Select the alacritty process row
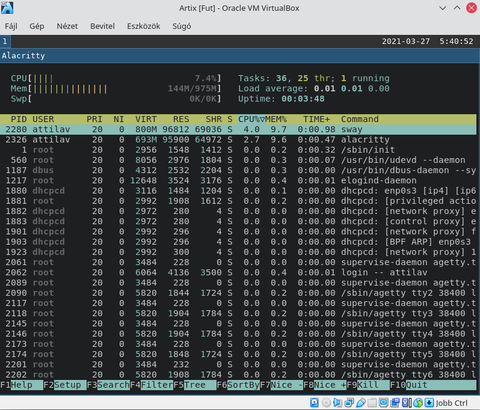Screen dimensions: 480x410 [238, 140]
